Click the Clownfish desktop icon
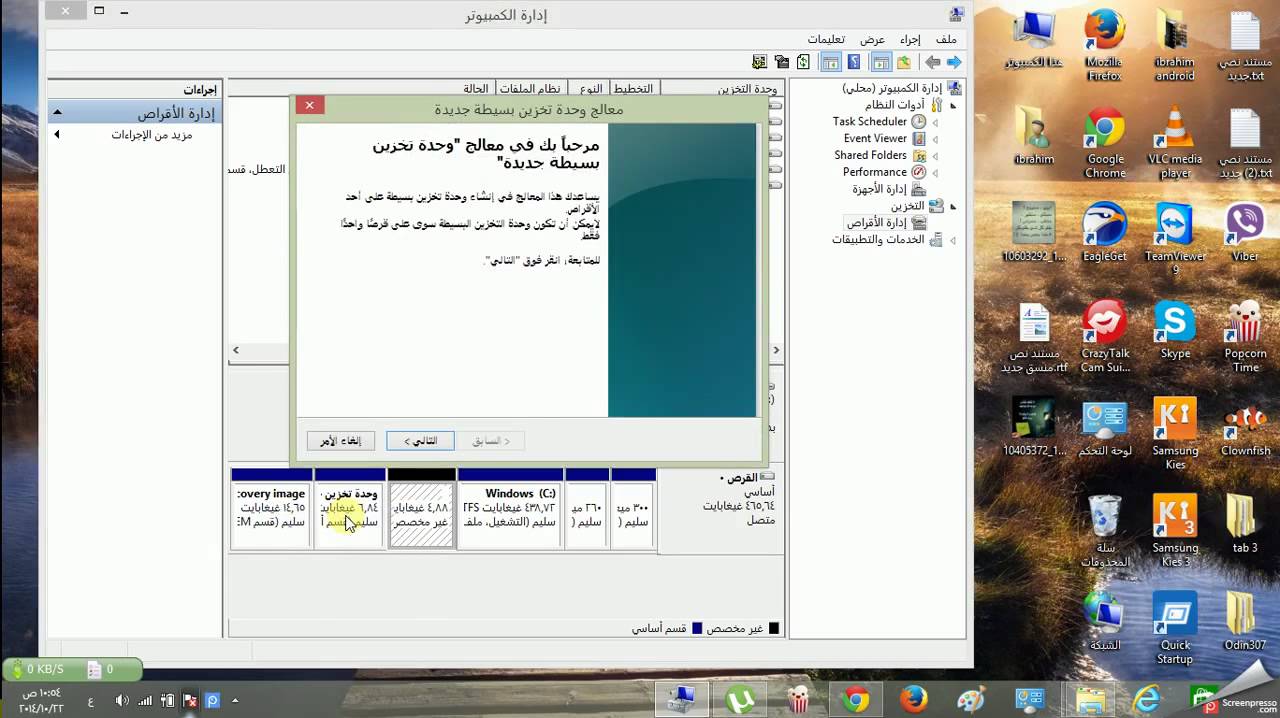1280x718 pixels. [x=1245, y=427]
